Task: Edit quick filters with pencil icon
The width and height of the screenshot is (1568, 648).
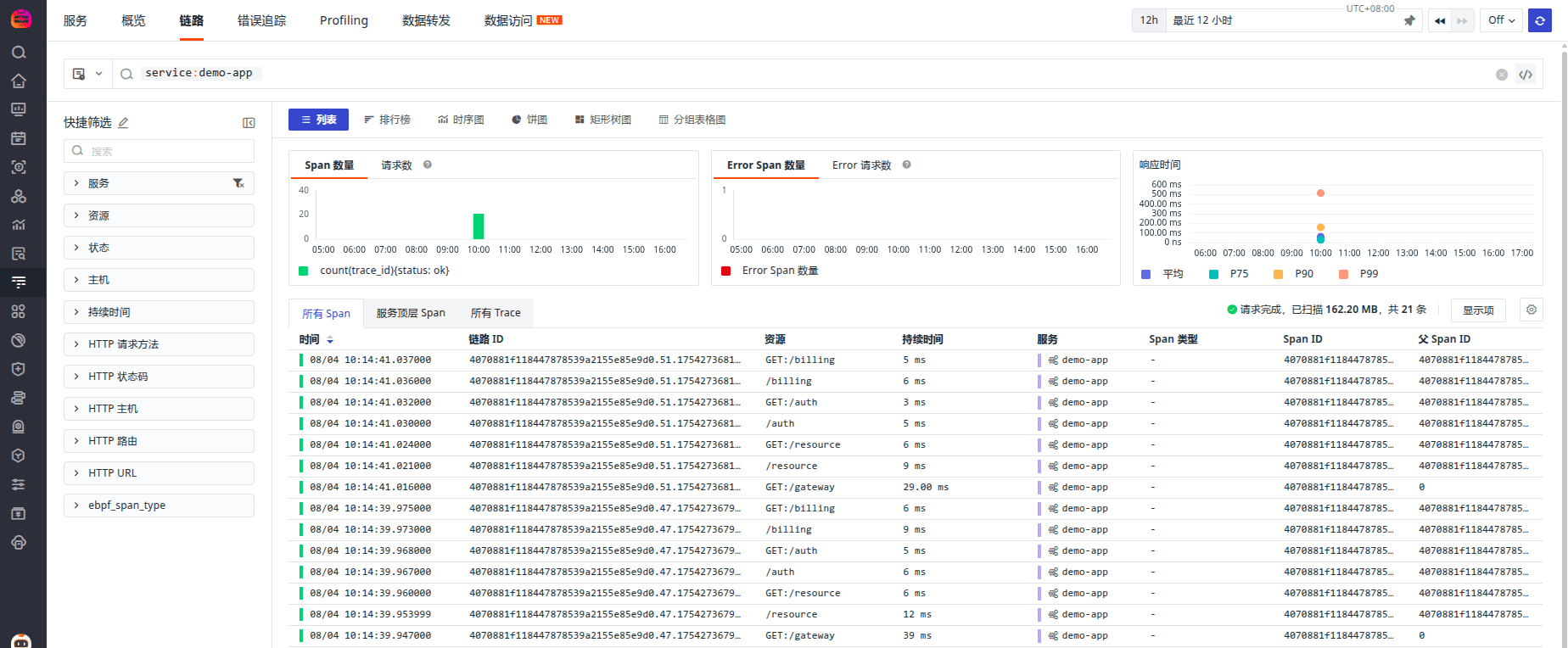Action: [x=123, y=123]
